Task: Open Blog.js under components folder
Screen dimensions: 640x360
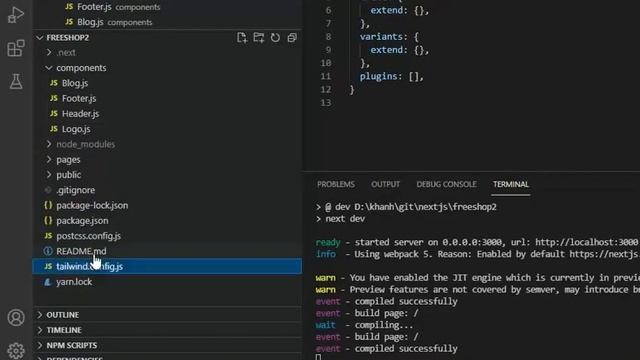Action: (x=75, y=83)
